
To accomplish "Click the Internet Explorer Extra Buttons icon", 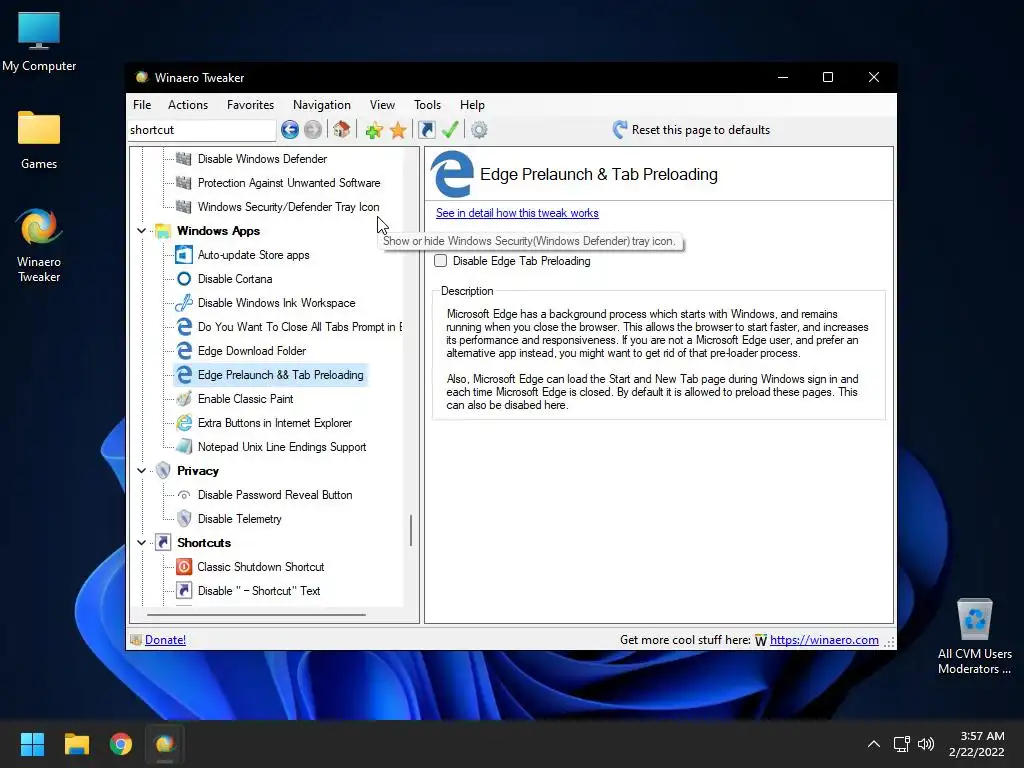I will click(184, 423).
